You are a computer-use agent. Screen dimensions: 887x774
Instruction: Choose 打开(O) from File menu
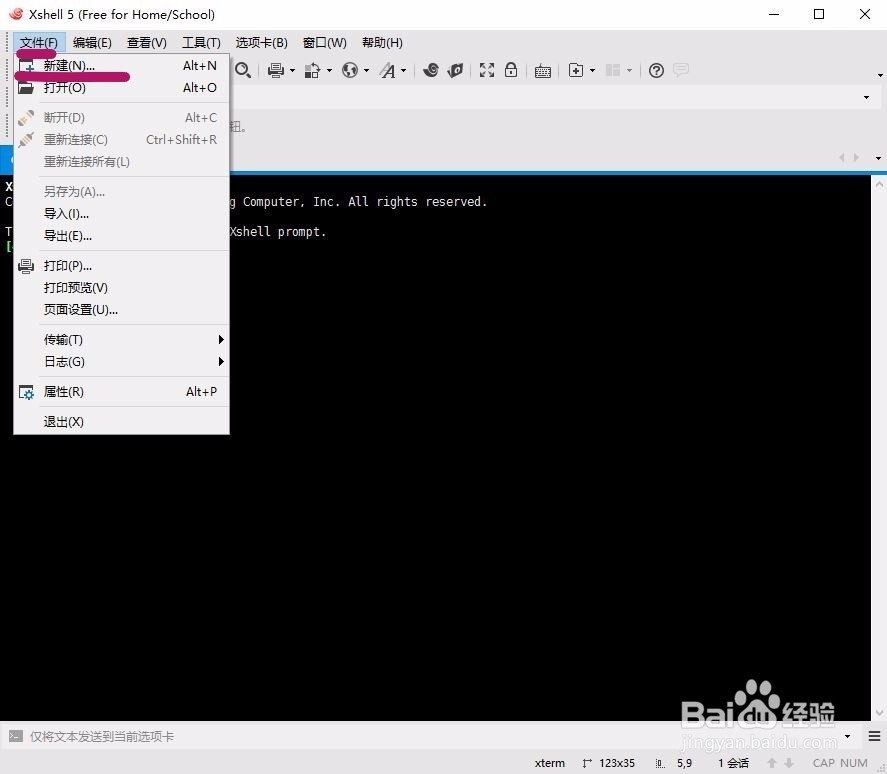pyautogui.click(x=121, y=88)
